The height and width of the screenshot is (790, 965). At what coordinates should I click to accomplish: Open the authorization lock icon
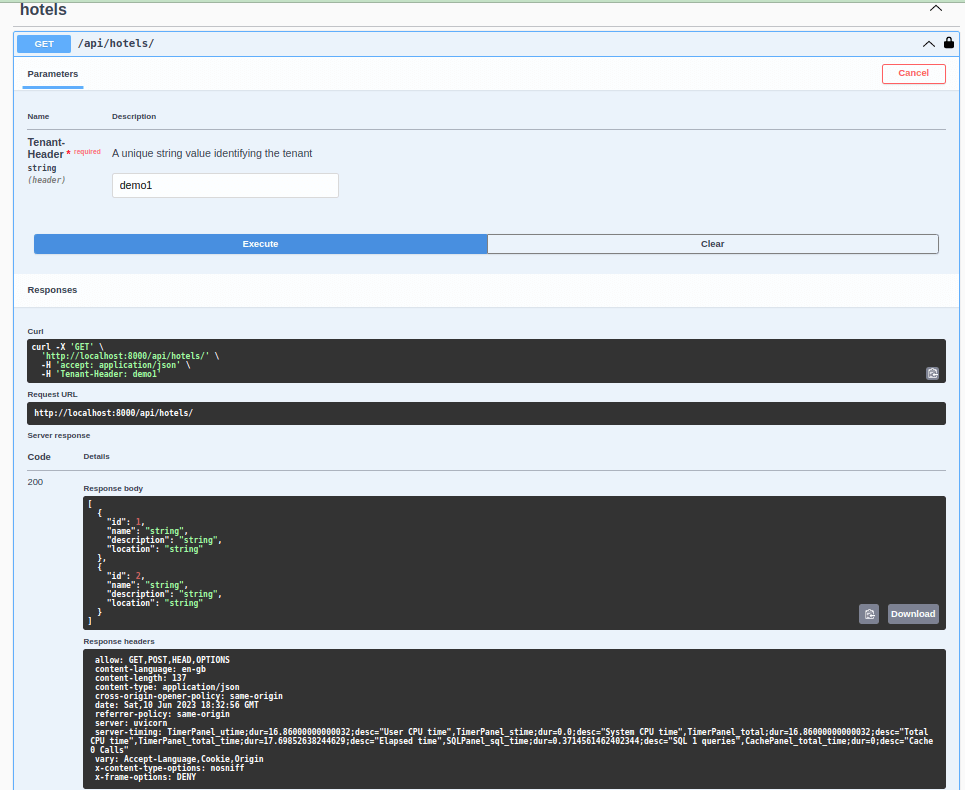(948, 43)
